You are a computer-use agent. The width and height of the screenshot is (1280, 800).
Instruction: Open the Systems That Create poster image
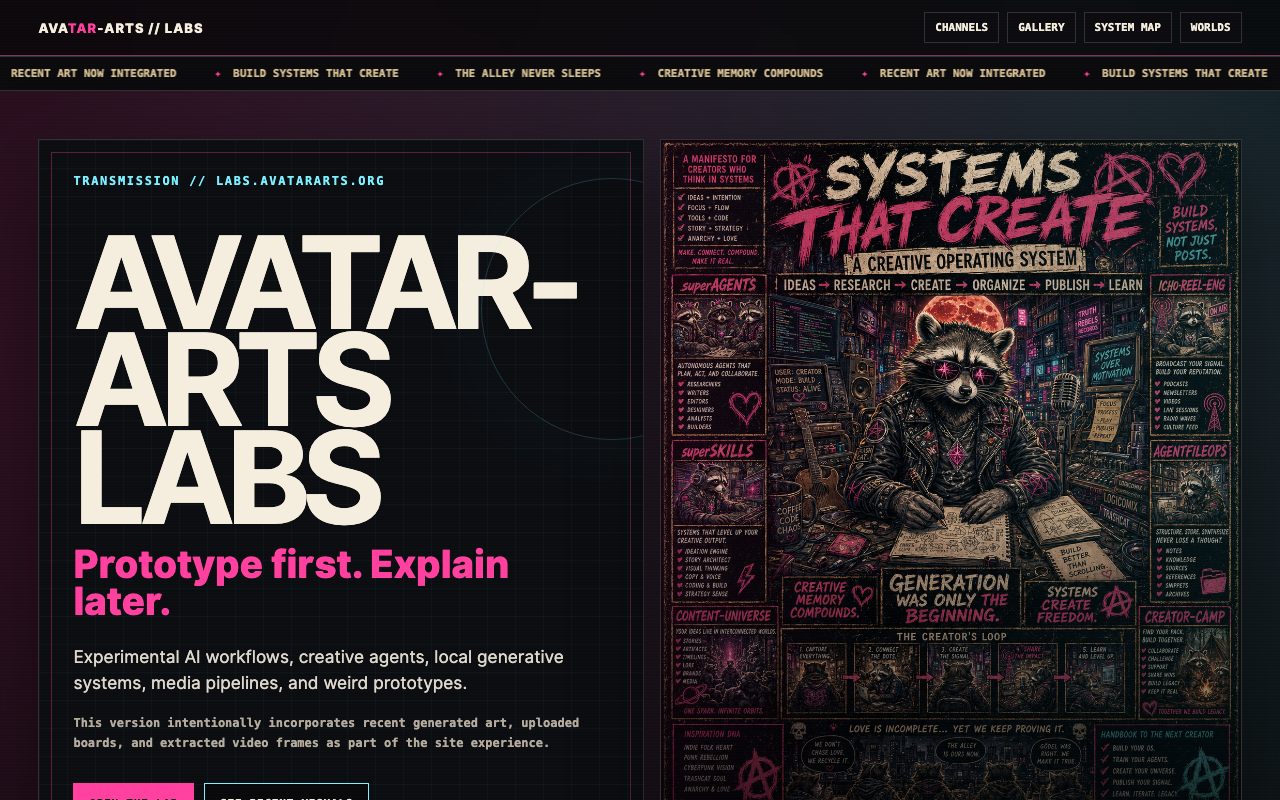(951, 470)
